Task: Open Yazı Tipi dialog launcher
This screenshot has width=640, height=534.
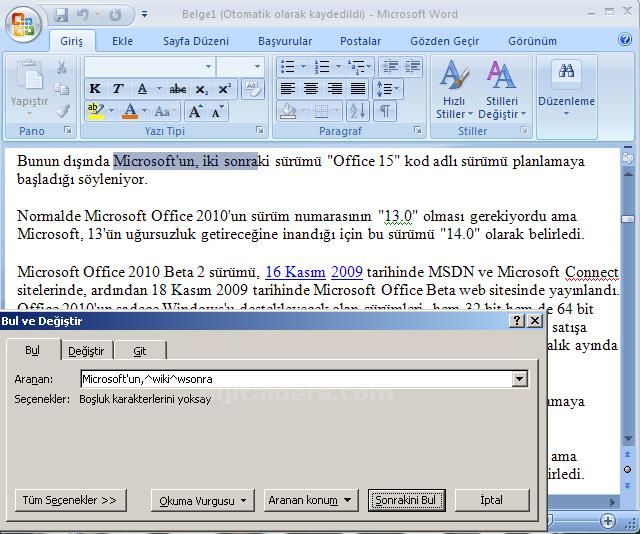Action: click(x=260, y=130)
